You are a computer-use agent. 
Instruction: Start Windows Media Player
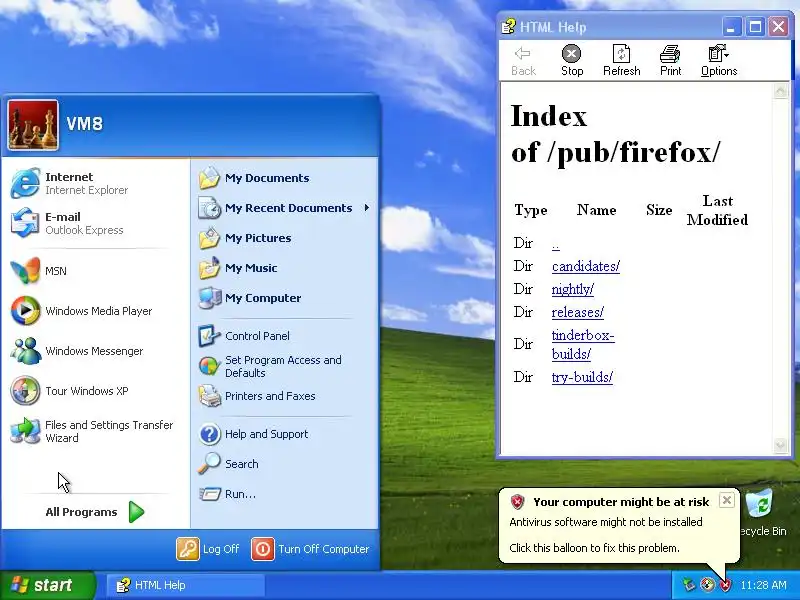point(95,311)
